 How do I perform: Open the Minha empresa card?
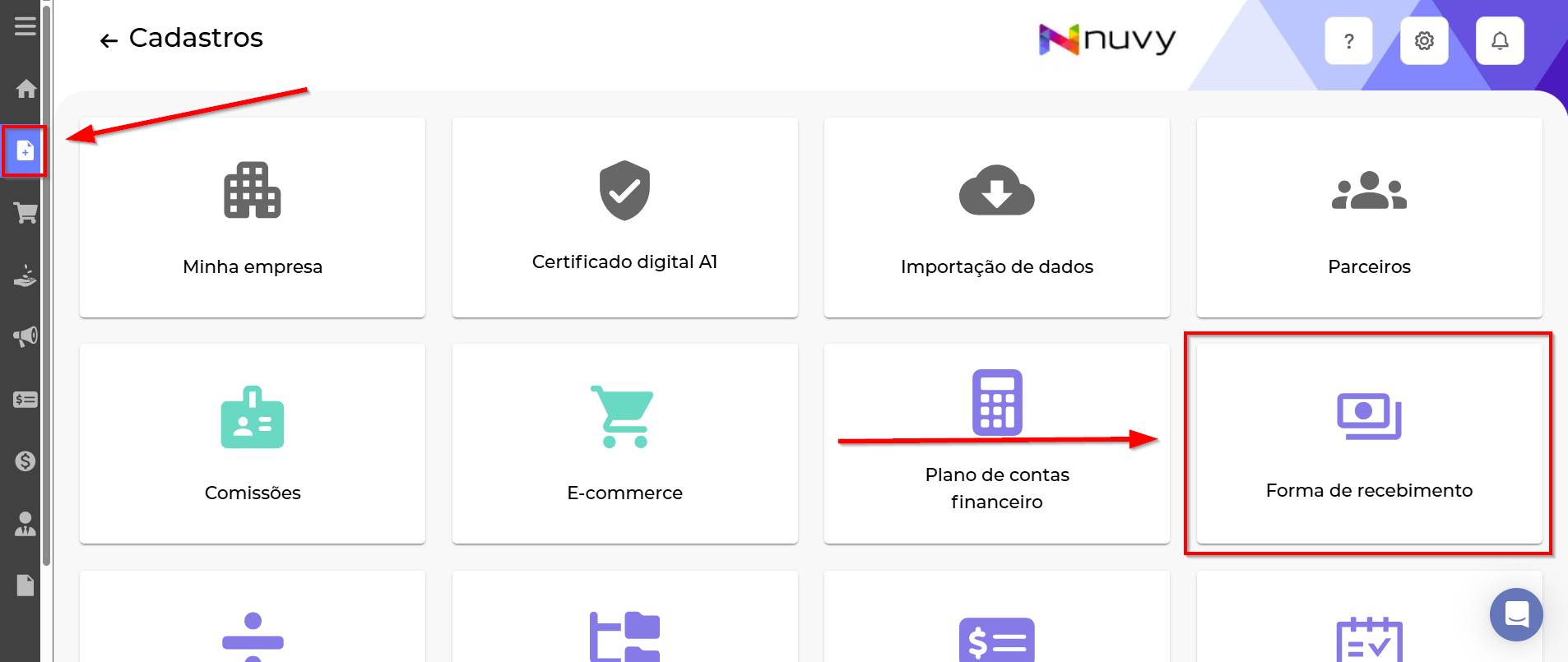coord(253,217)
